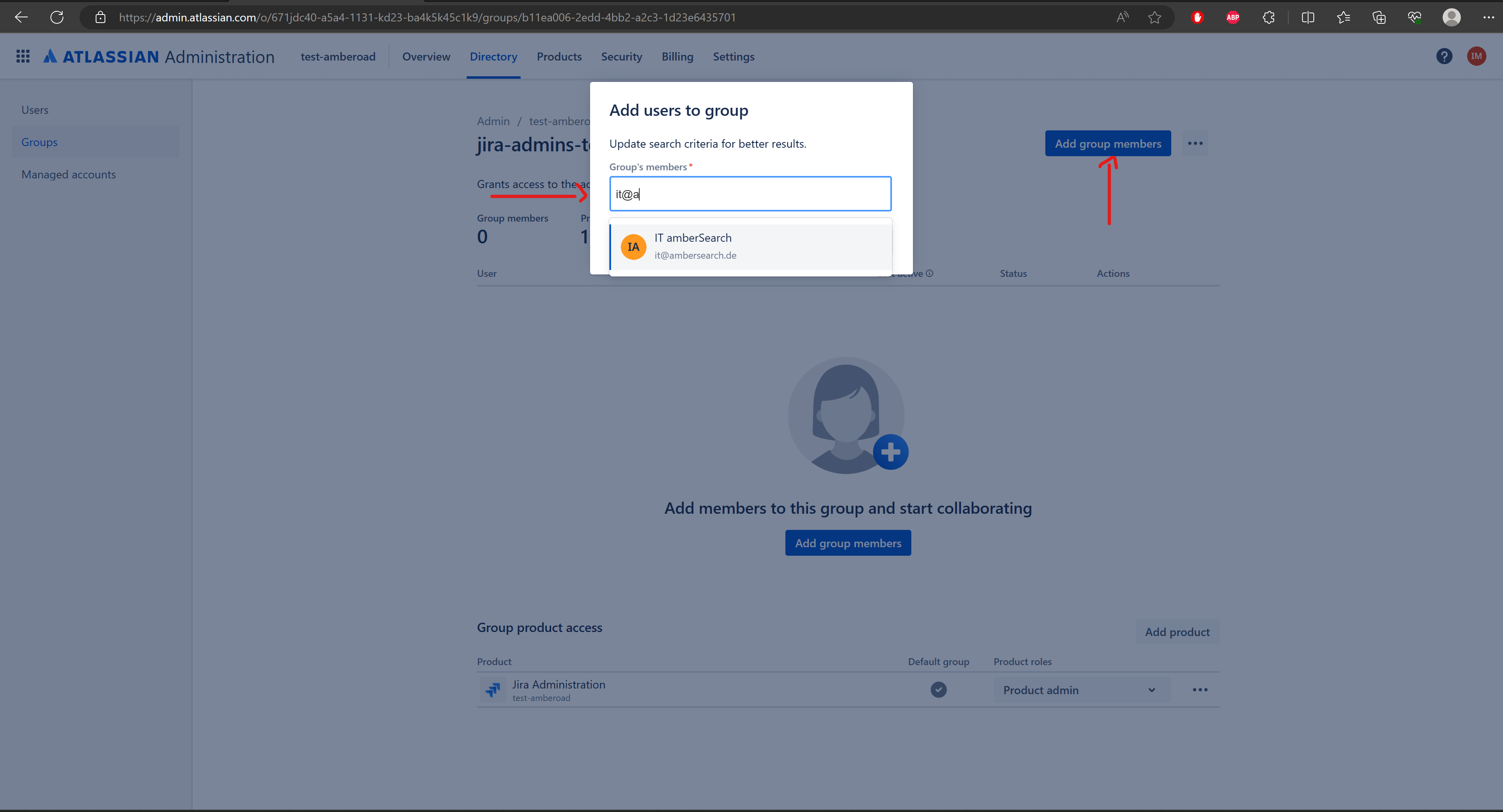Image resolution: width=1503 pixels, height=812 pixels.
Task: Click the Group product access heading
Action: (539, 628)
